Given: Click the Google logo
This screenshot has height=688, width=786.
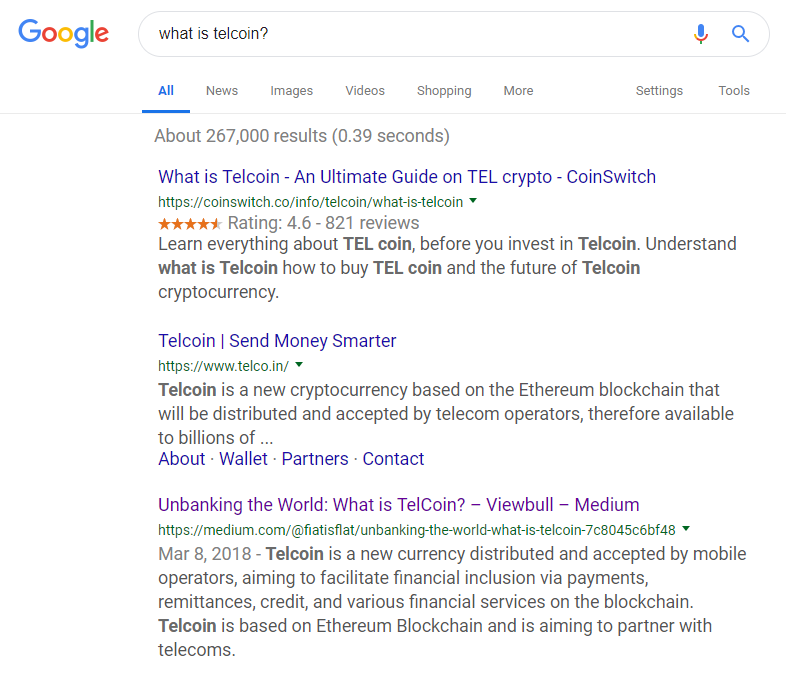Looking at the screenshot, I should (63, 33).
